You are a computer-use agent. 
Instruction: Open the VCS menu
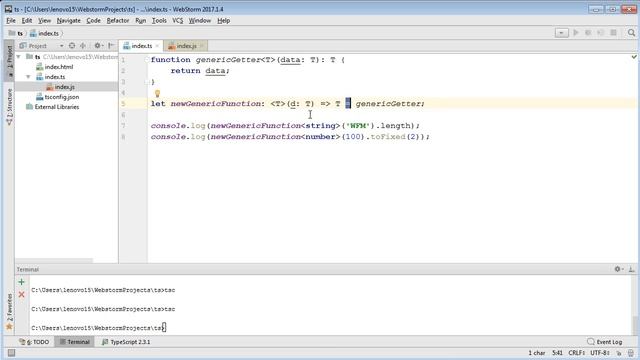178,20
